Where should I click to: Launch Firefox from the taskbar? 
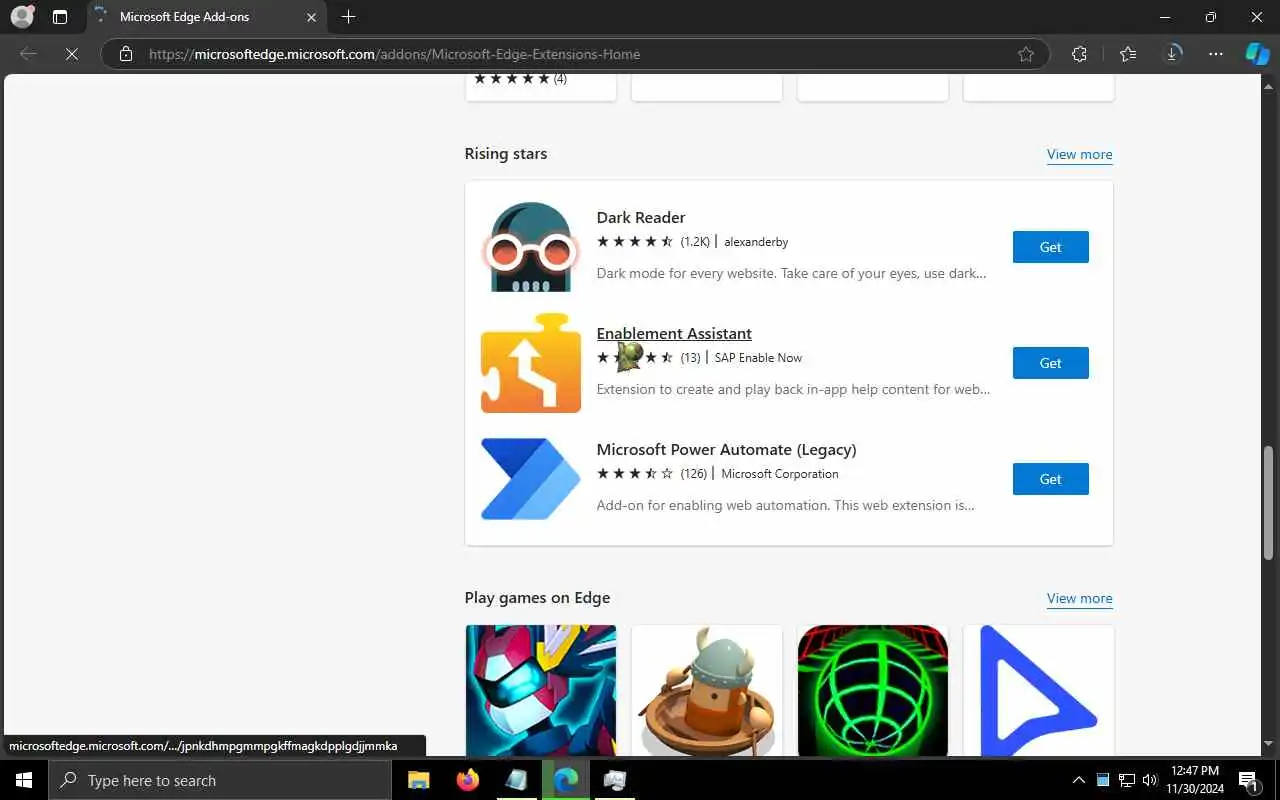pos(467,780)
